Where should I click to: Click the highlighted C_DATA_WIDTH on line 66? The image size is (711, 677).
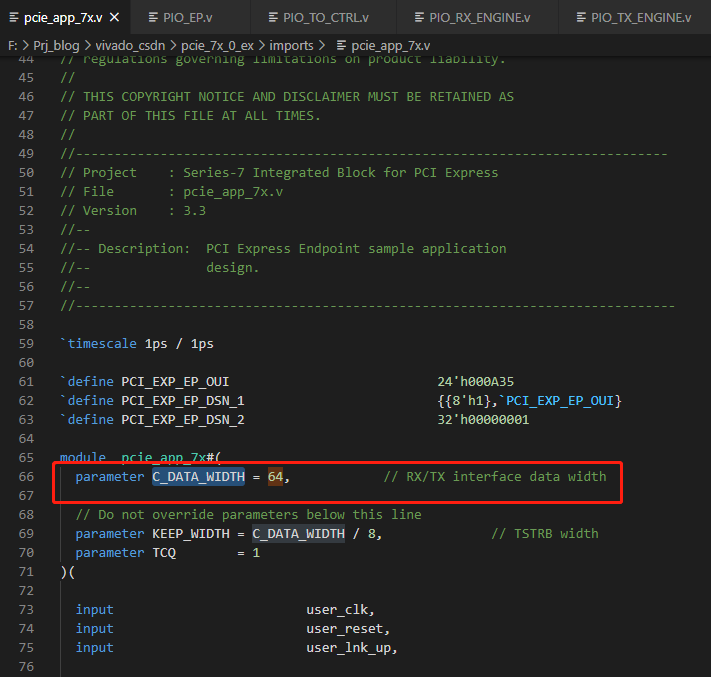tap(198, 477)
